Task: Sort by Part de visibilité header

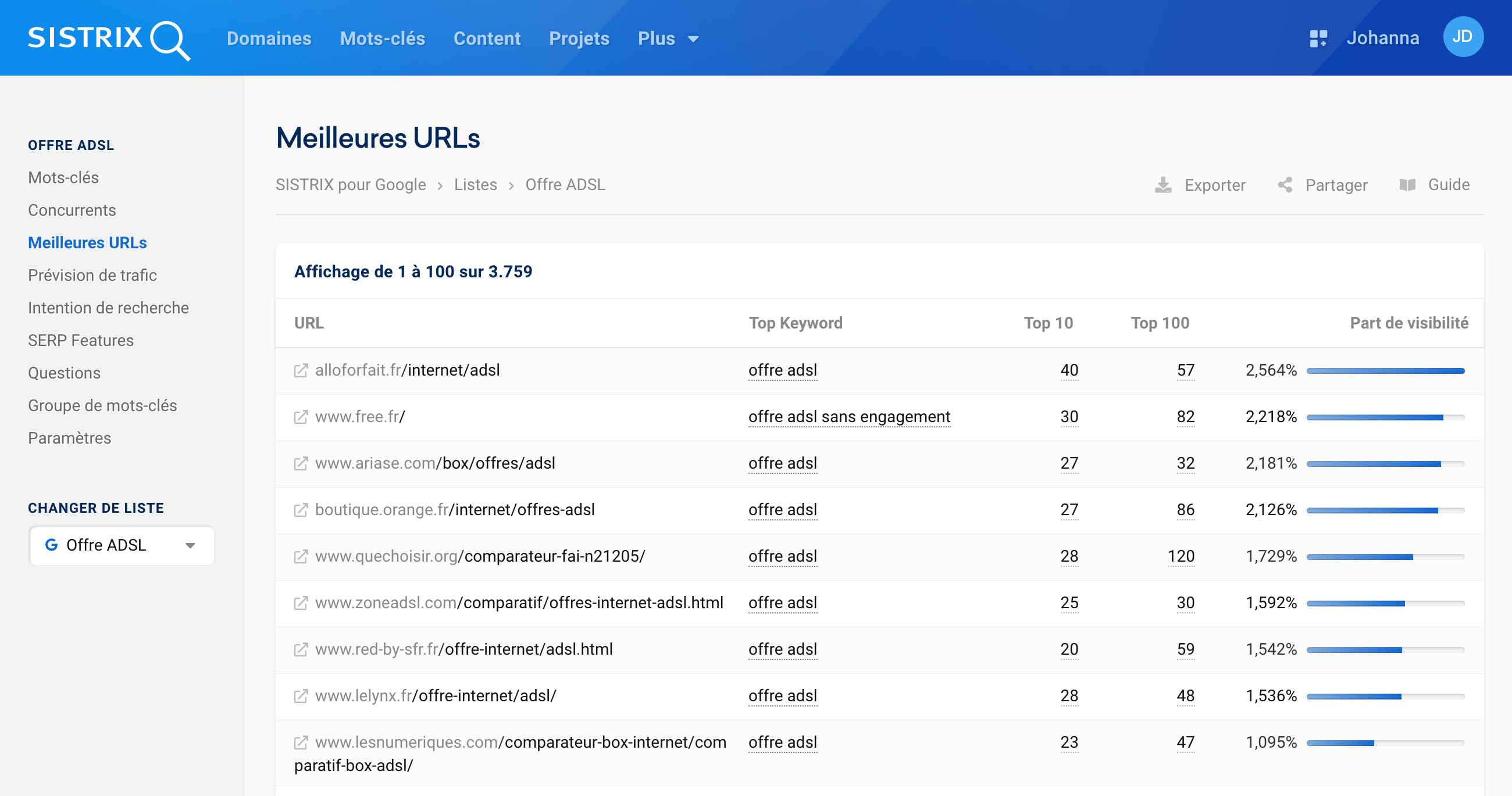Action: (1408, 323)
